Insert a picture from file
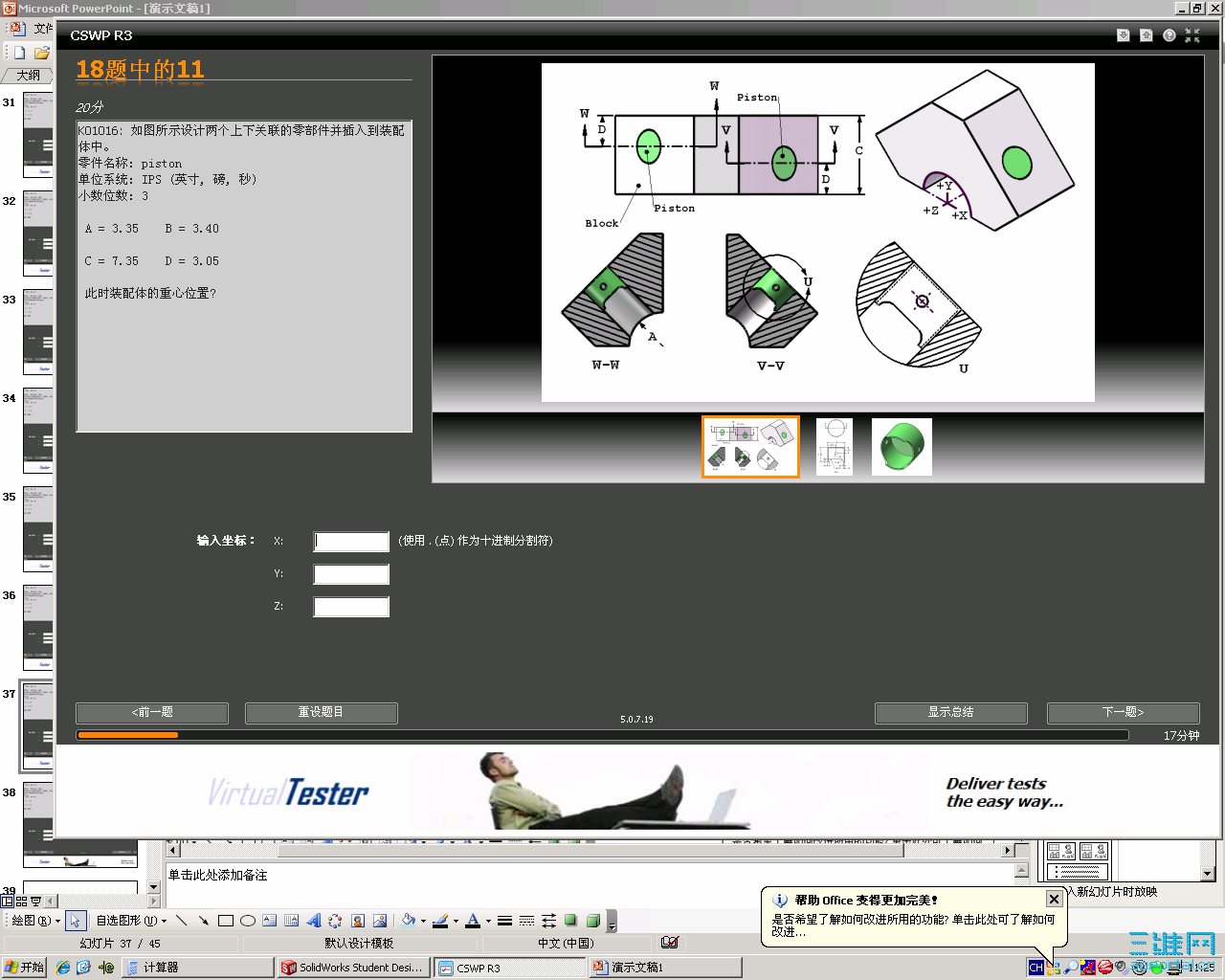The image size is (1225, 980). pos(380,921)
